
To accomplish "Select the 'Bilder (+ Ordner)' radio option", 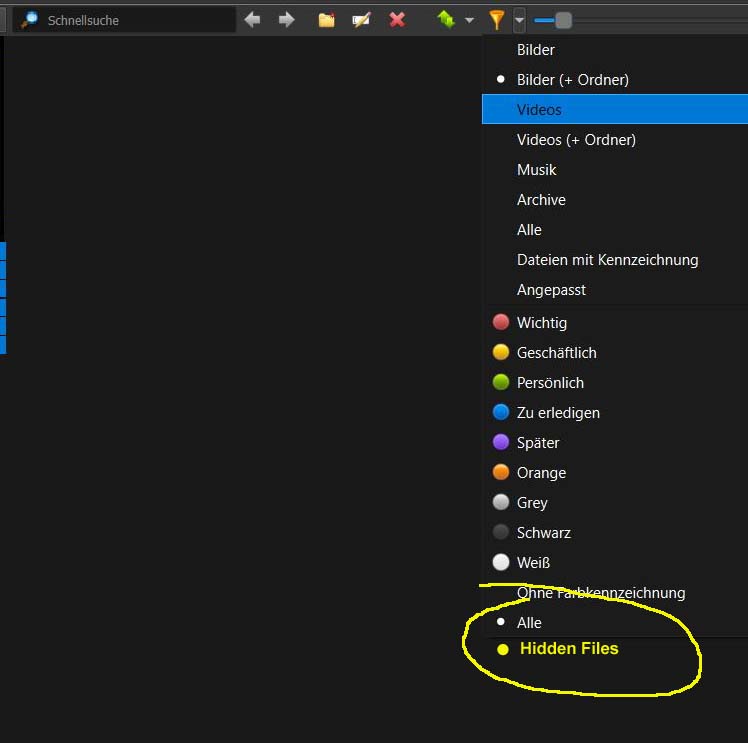I will [x=572, y=80].
